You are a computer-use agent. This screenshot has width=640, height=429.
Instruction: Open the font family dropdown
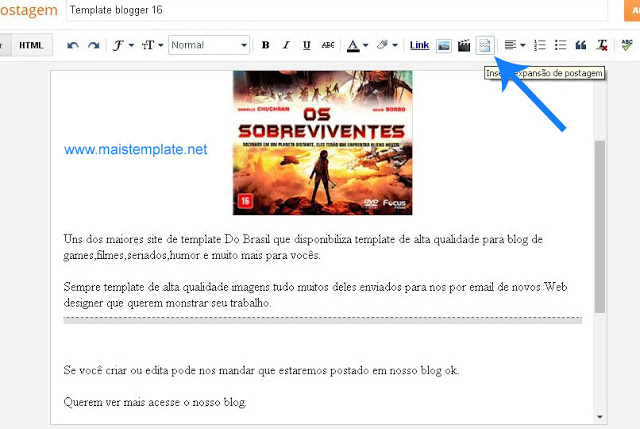(123, 45)
